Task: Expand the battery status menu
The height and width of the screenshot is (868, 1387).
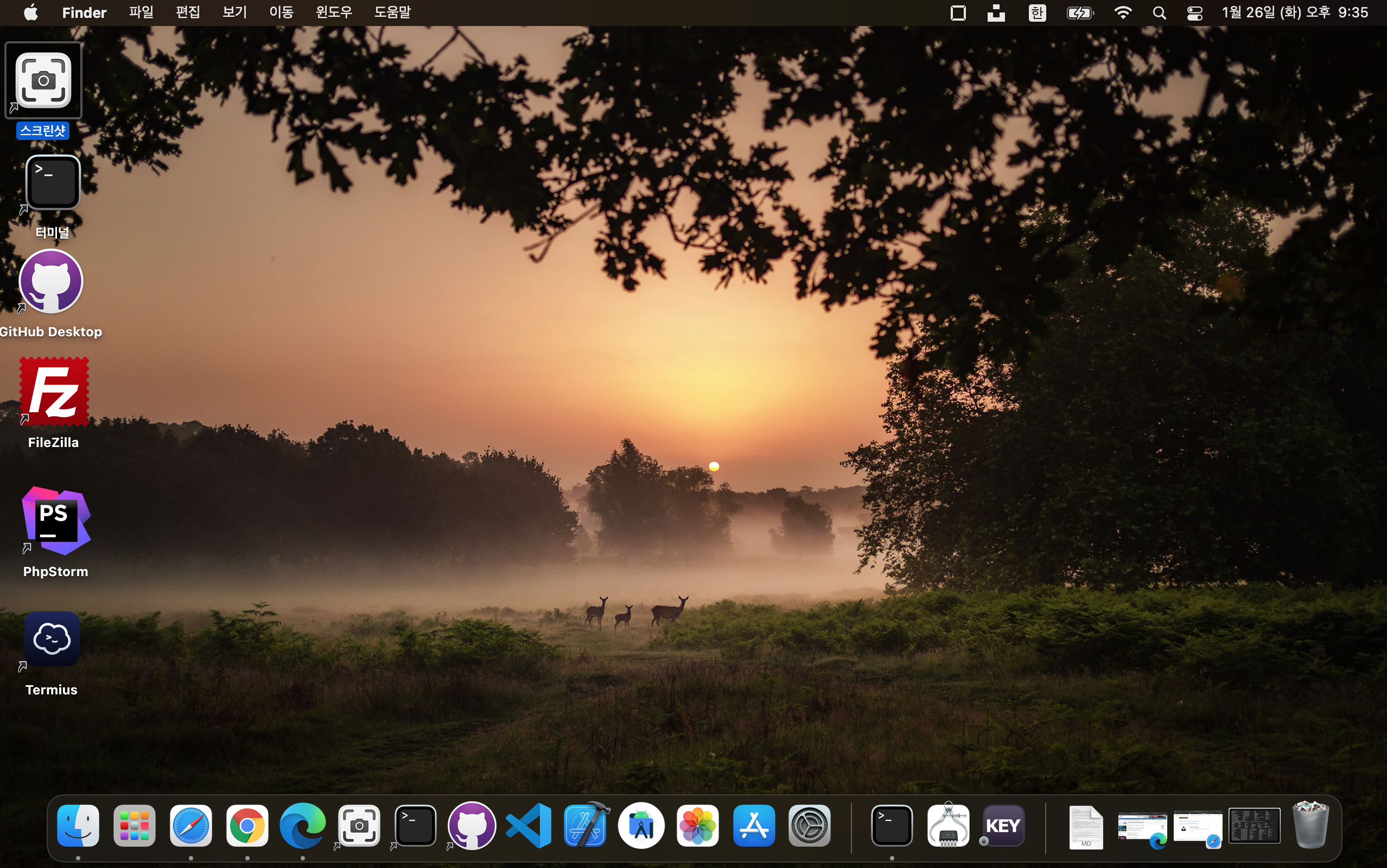Action: tap(1080, 12)
